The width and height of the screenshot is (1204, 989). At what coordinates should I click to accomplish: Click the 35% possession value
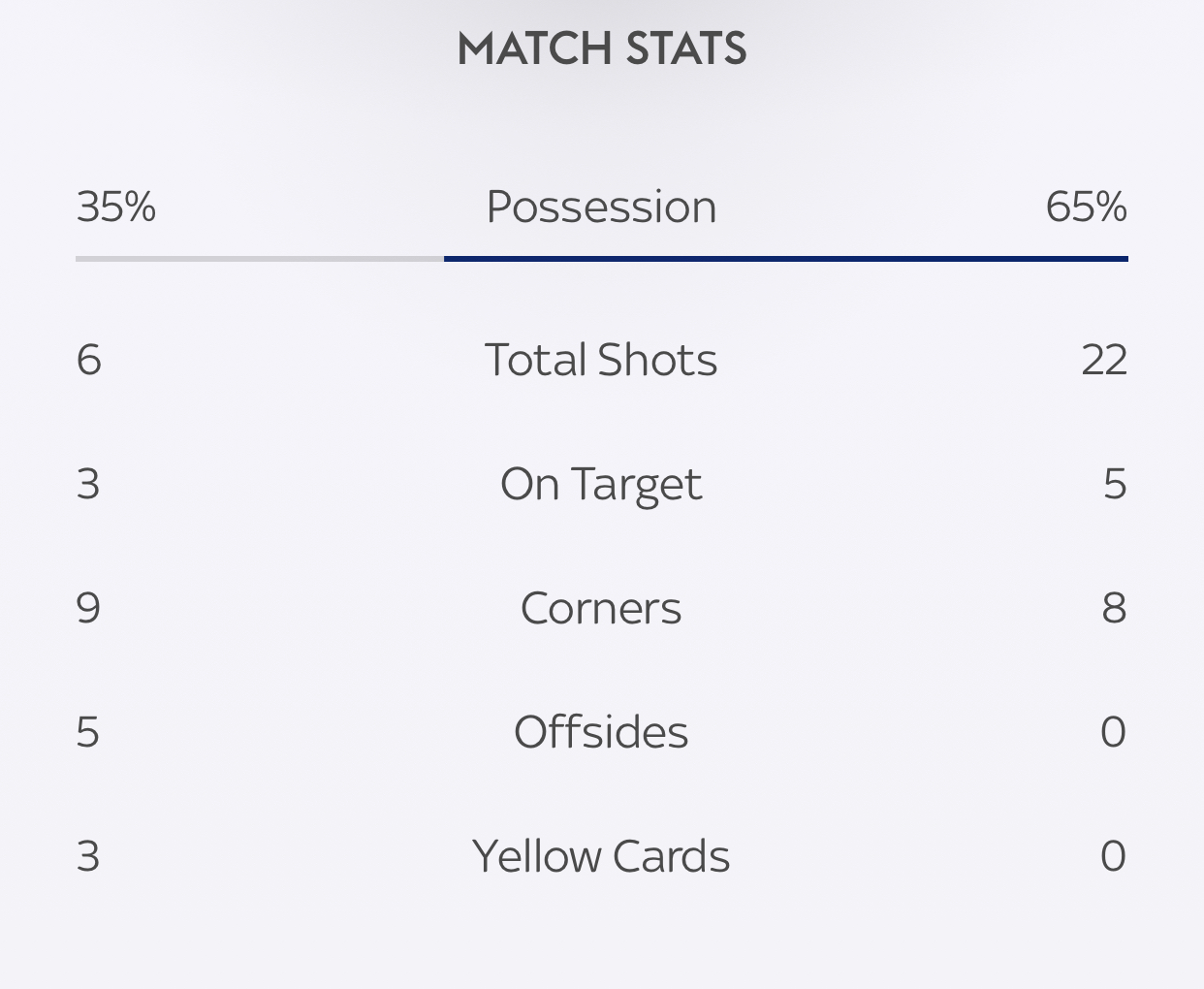tap(115, 207)
